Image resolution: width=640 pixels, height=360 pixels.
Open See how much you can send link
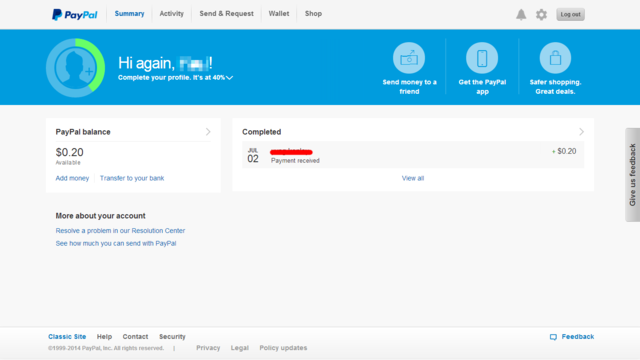[x=116, y=243]
